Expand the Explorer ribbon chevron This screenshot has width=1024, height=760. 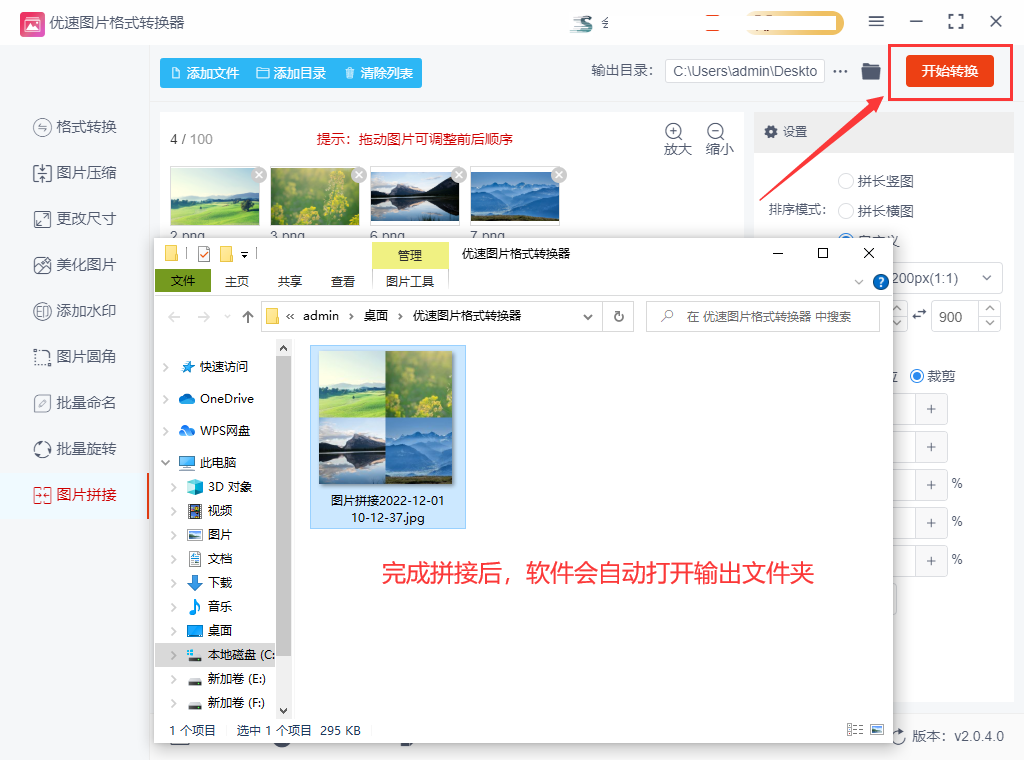(858, 282)
